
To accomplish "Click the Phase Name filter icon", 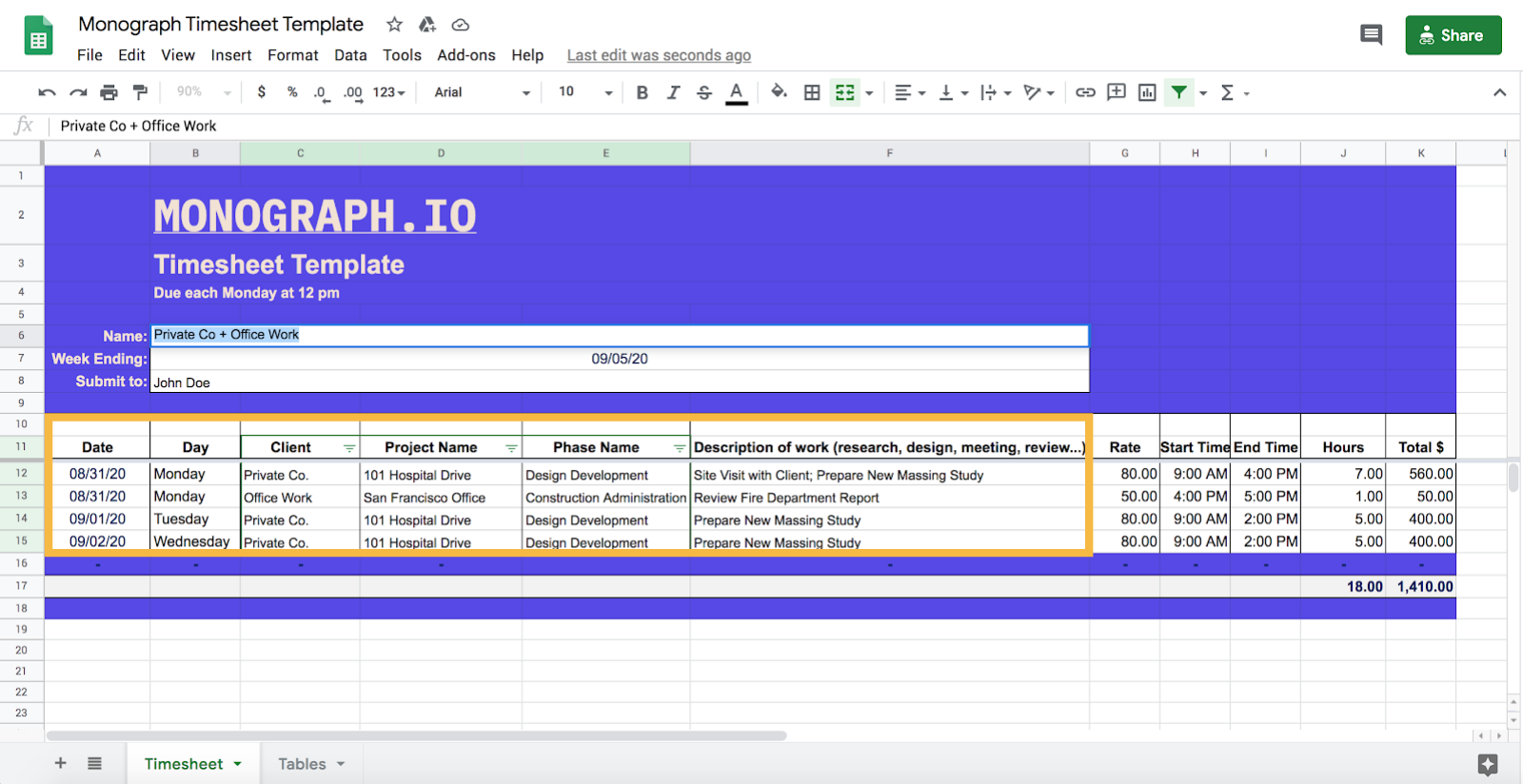I will tap(680, 448).
